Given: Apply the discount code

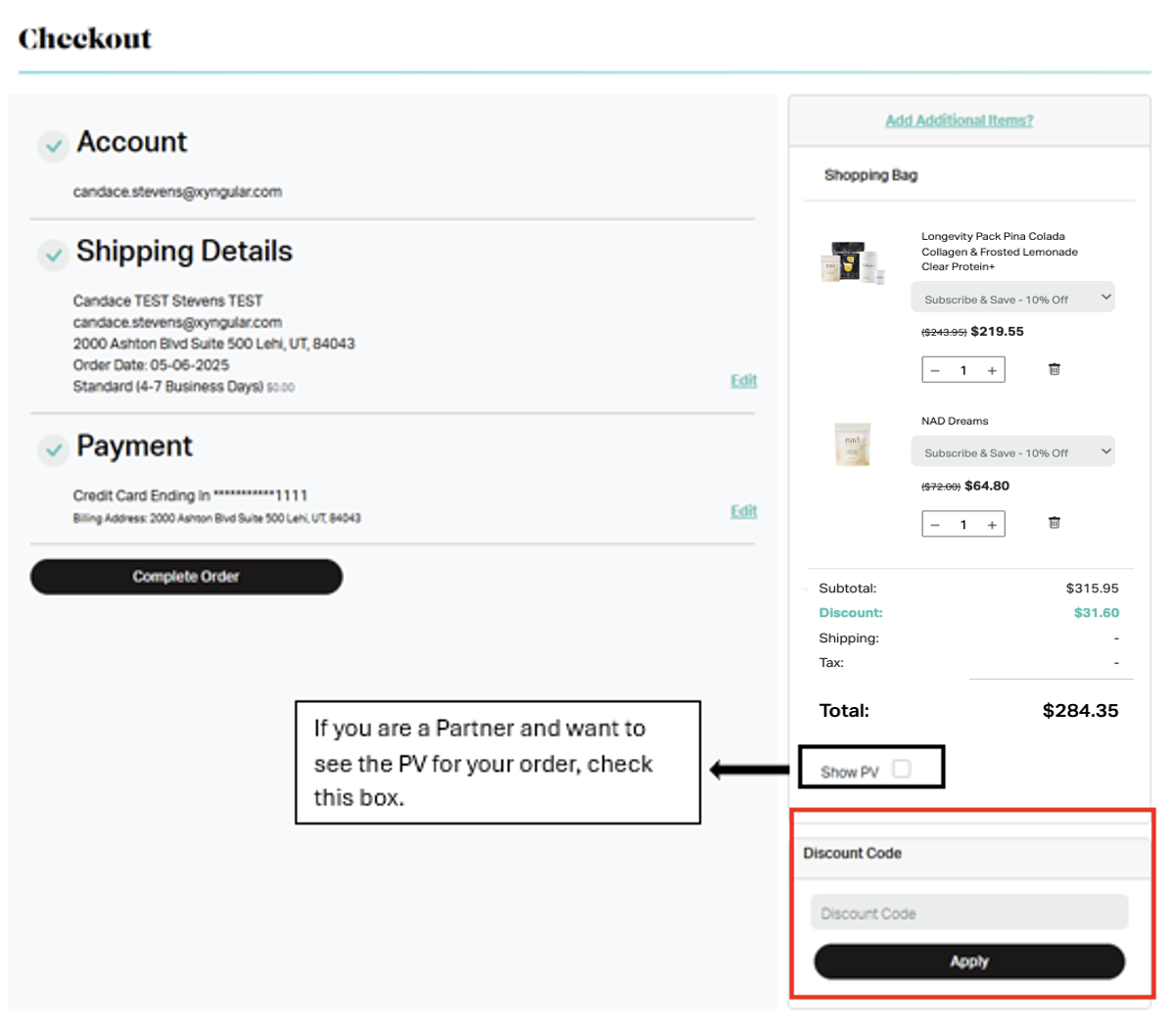Looking at the screenshot, I should click(x=969, y=962).
